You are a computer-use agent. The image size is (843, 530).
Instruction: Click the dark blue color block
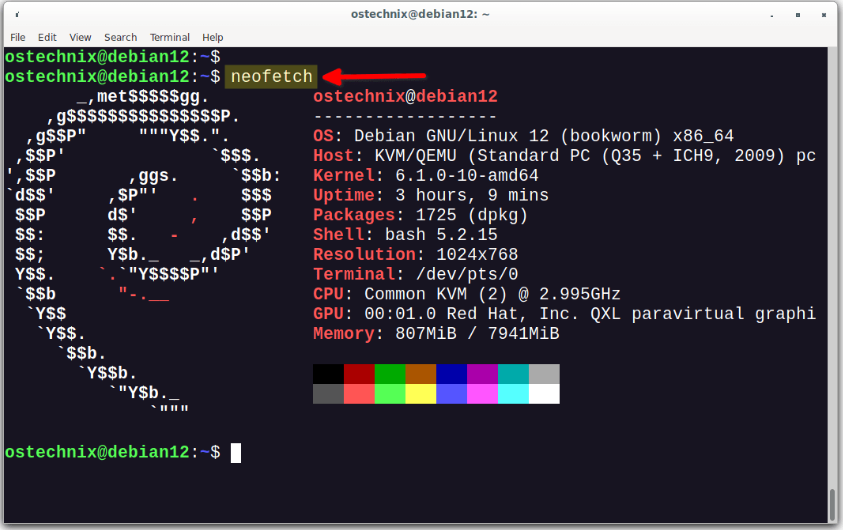(452, 374)
